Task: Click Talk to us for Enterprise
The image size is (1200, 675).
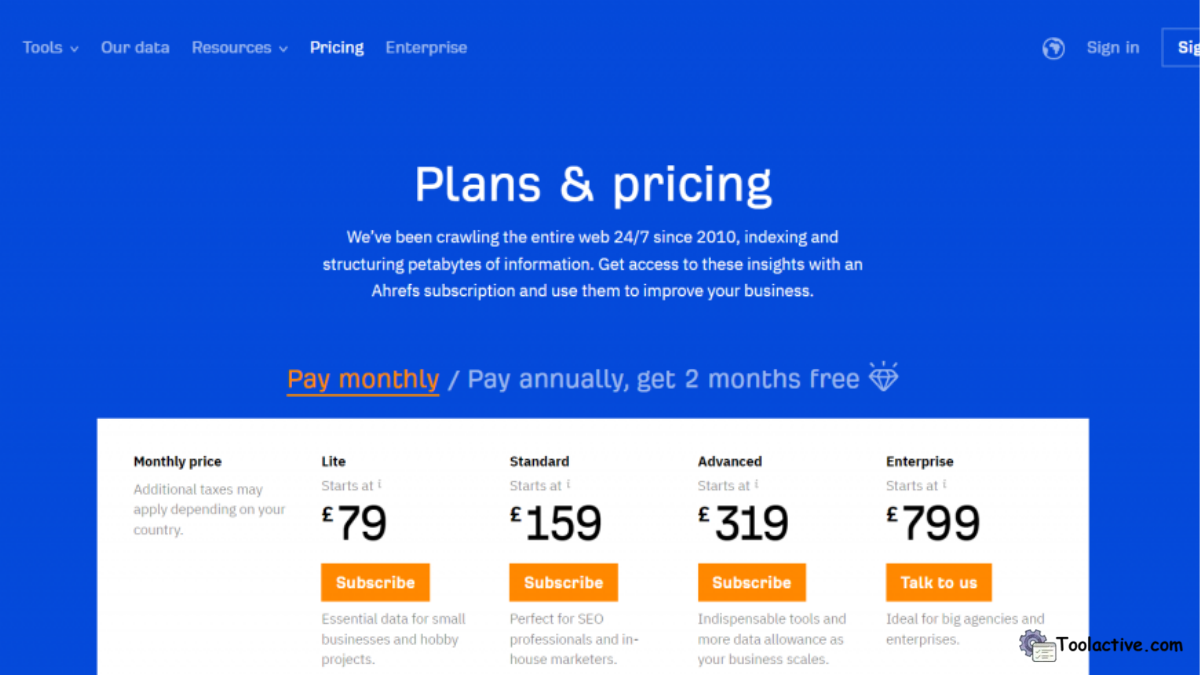Action: click(x=938, y=582)
